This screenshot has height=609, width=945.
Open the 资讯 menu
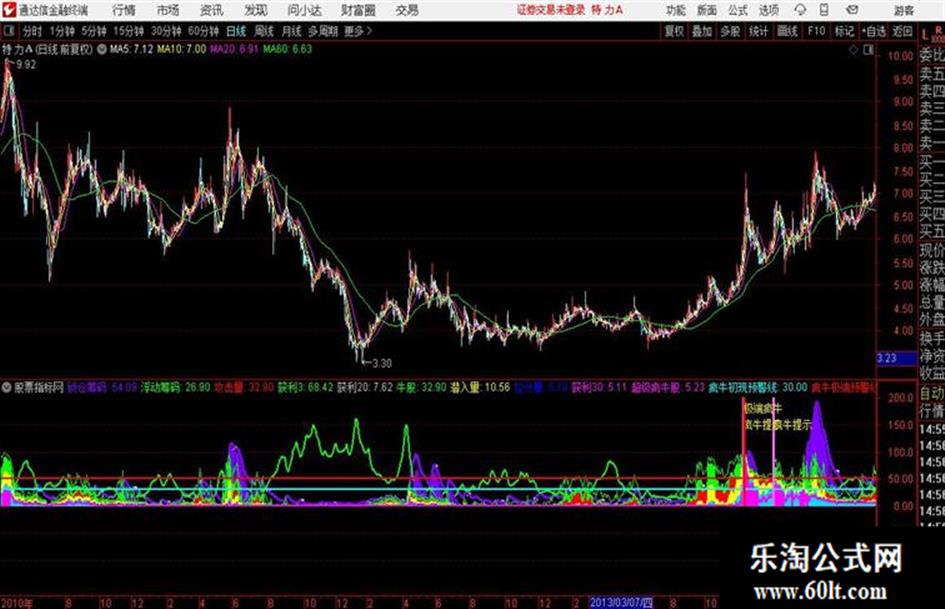coord(212,10)
